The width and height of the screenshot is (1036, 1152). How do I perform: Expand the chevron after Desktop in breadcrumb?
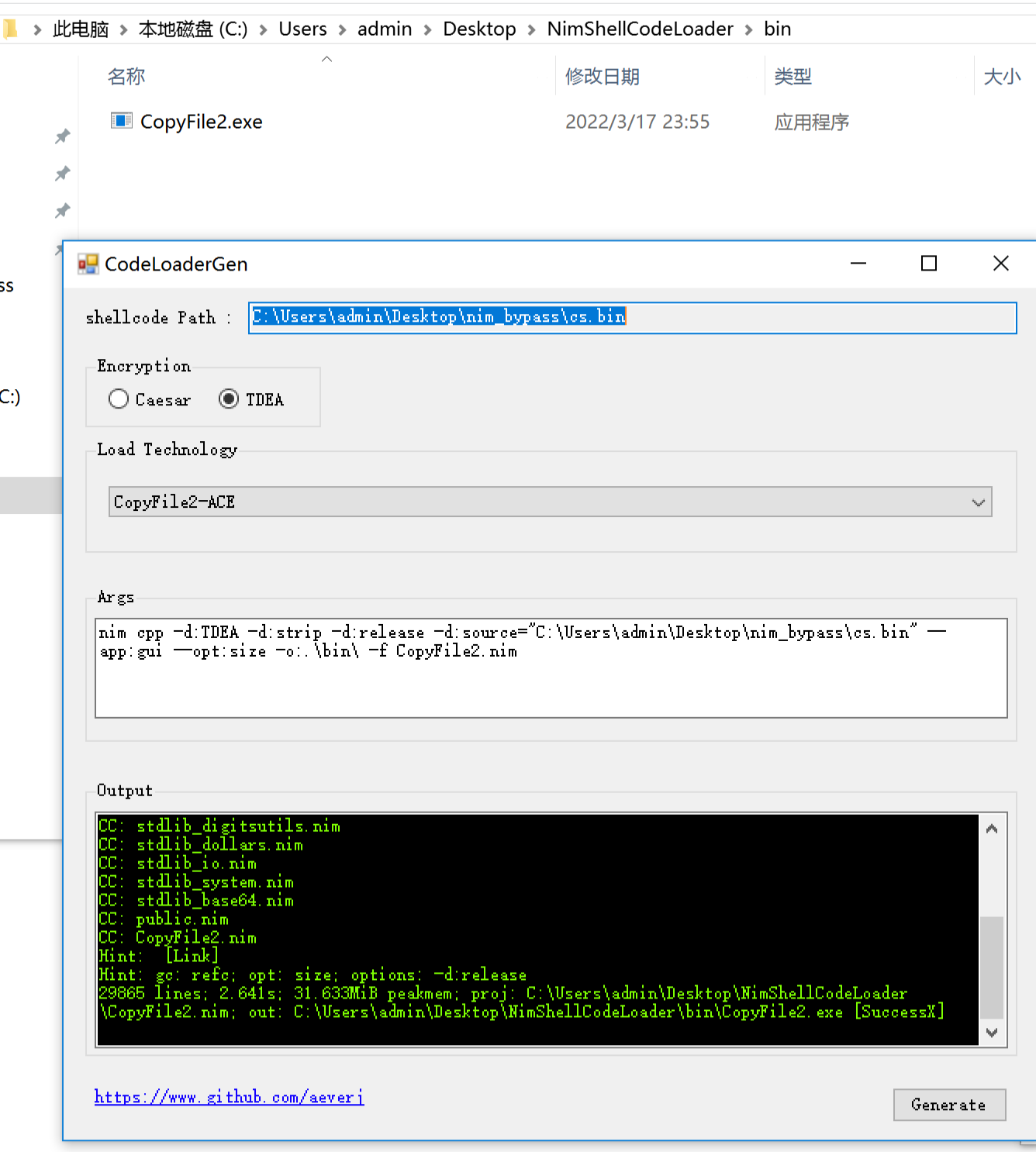coord(532,30)
